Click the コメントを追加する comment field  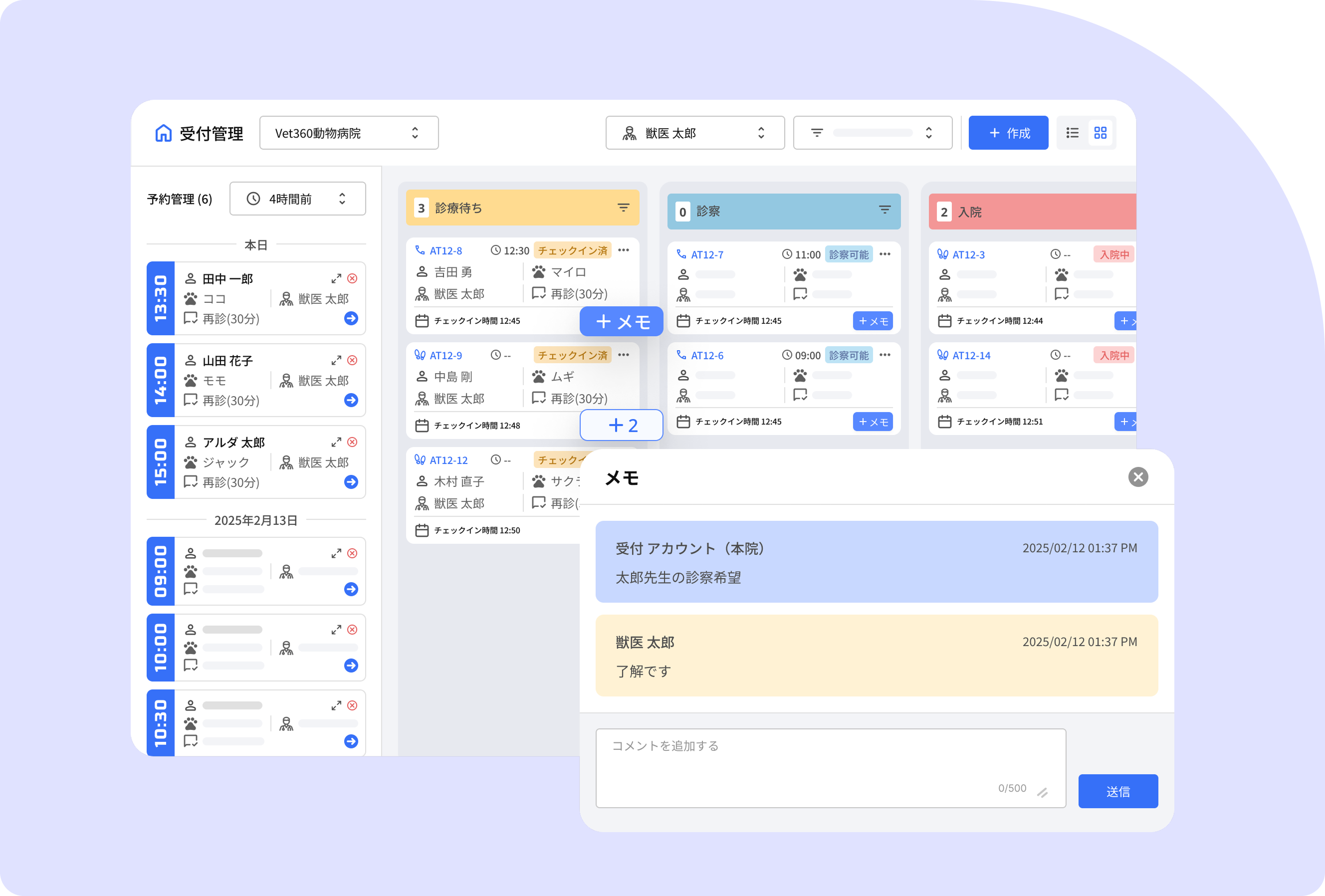[x=831, y=768]
